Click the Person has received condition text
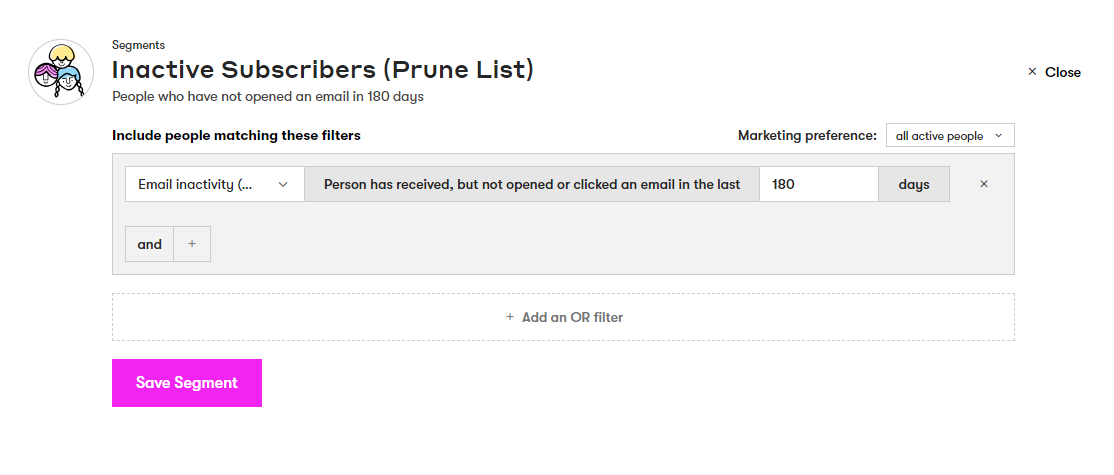The image size is (1114, 475). point(532,184)
